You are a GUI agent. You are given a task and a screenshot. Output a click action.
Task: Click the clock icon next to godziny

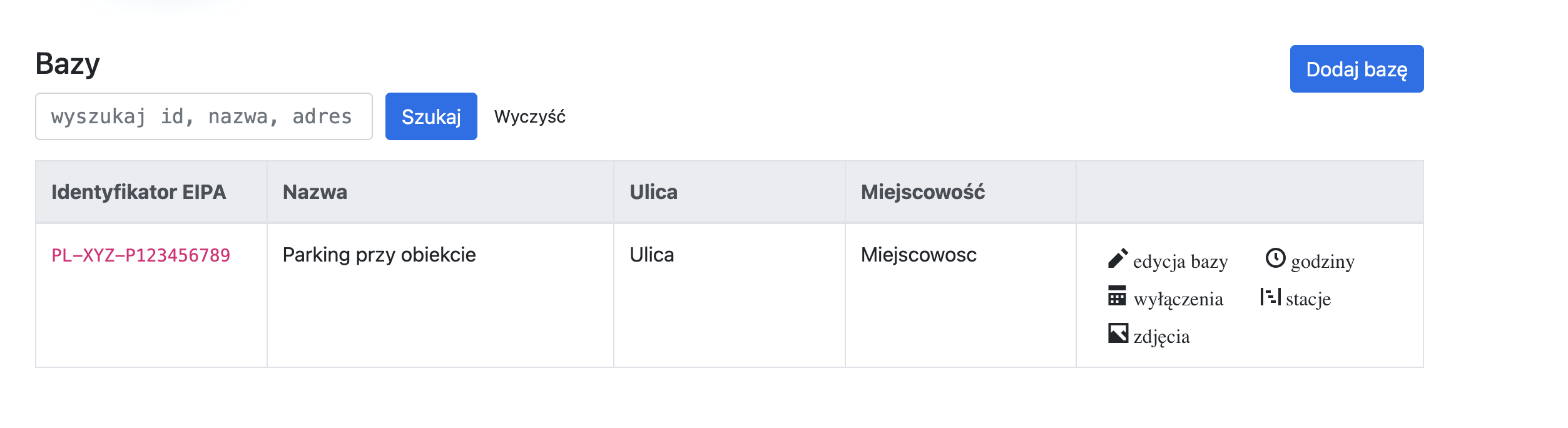coord(1275,258)
